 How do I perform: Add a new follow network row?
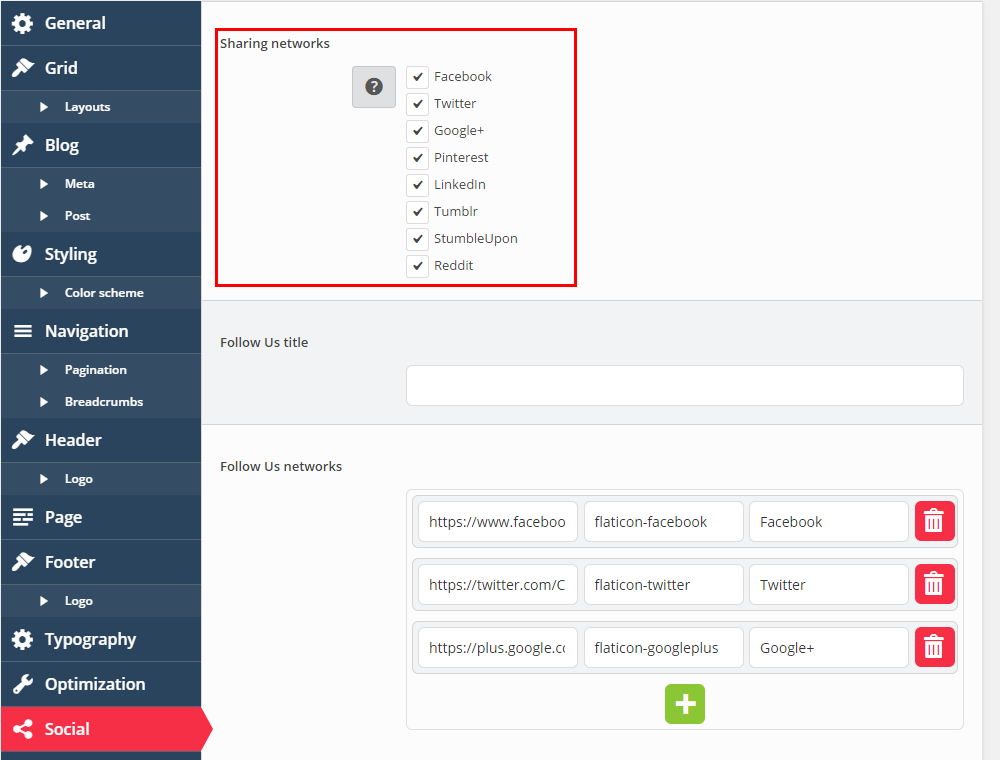pos(685,704)
